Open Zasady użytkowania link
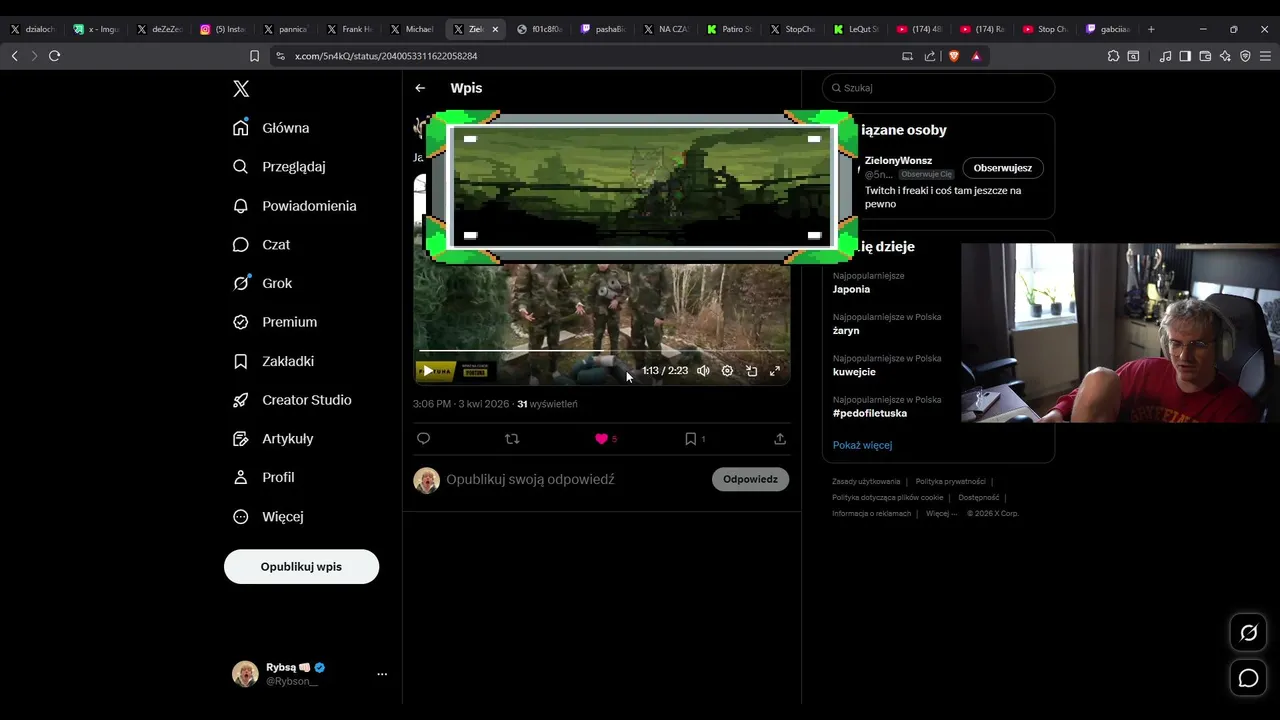 pos(866,482)
